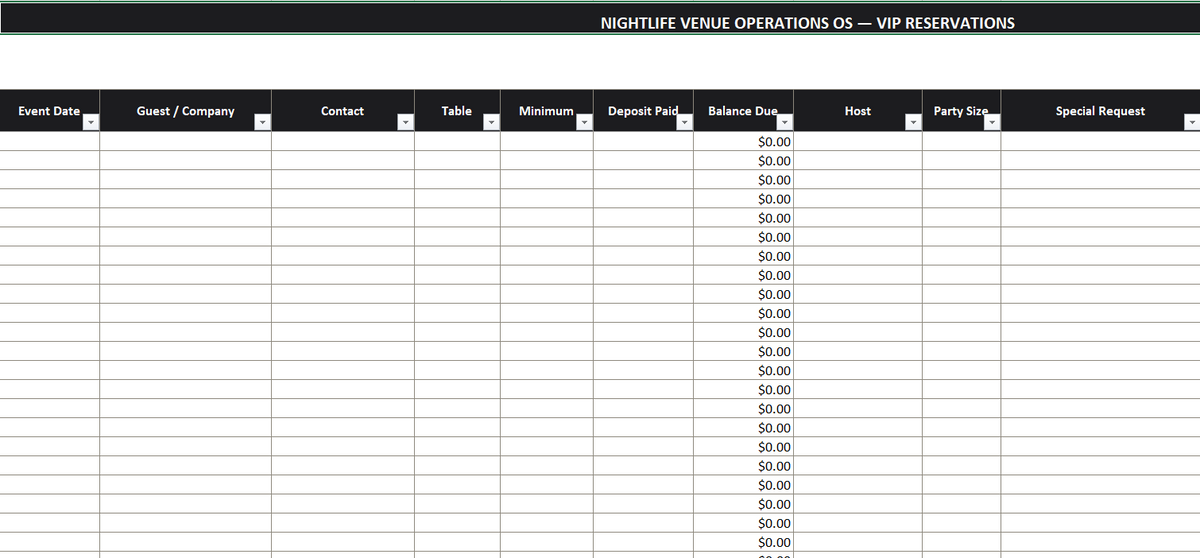1200x558 pixels.
Task: Select the Party Size header cell
Action: point(961,111)
